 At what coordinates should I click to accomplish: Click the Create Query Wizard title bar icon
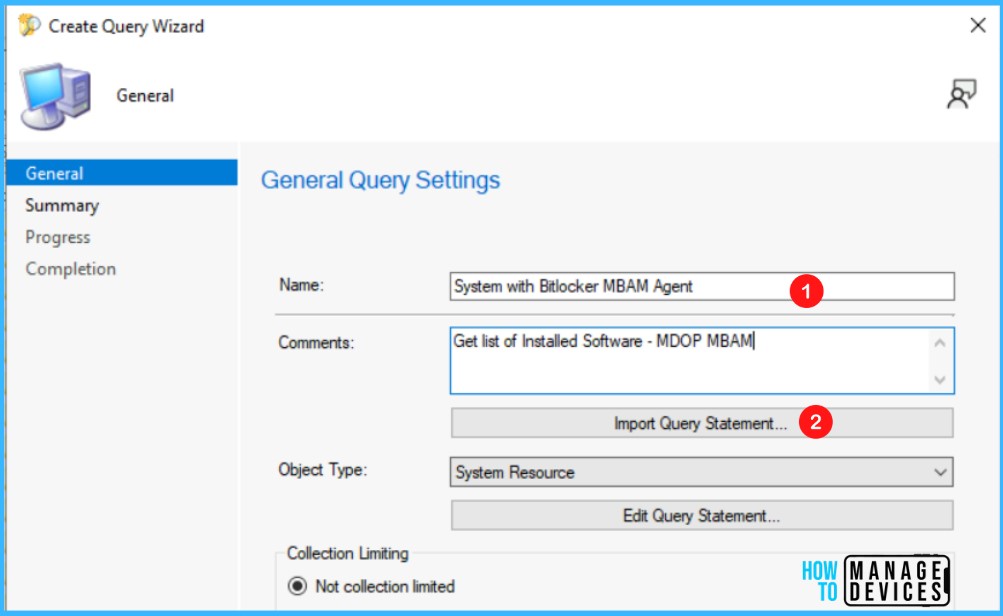click(x=29, y=26)
